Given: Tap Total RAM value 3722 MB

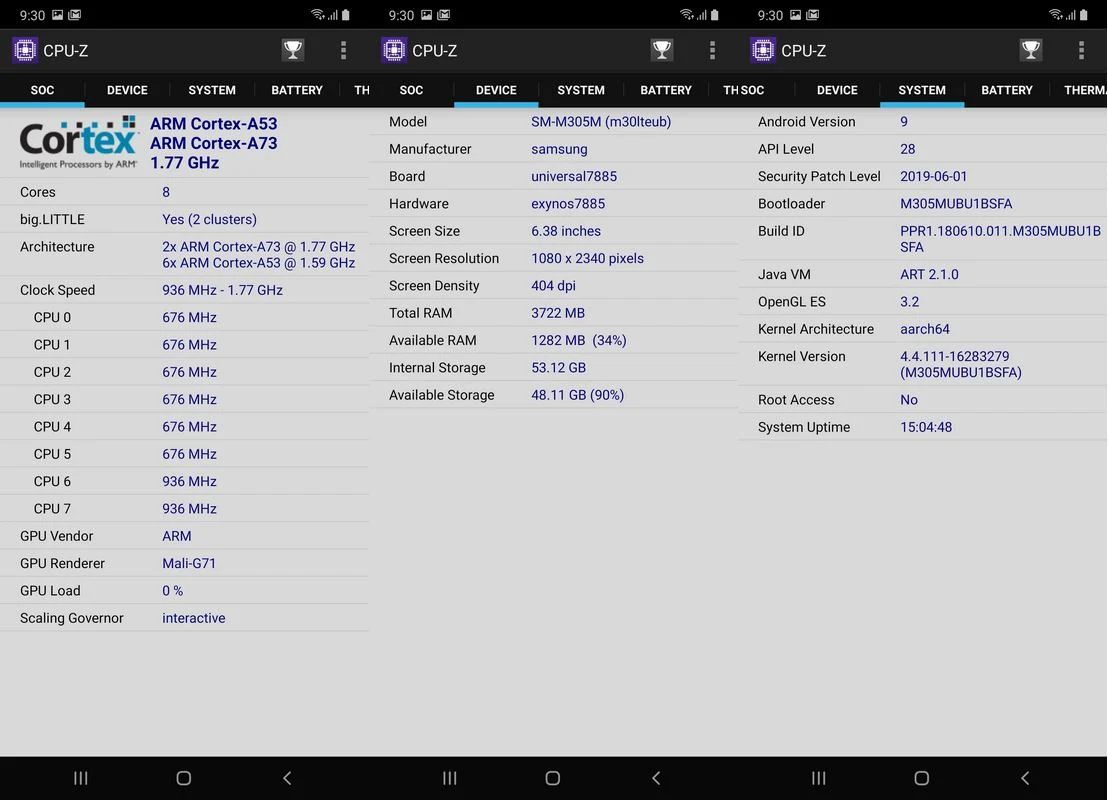Looking at the screenshot, I should tap(558, 313).
